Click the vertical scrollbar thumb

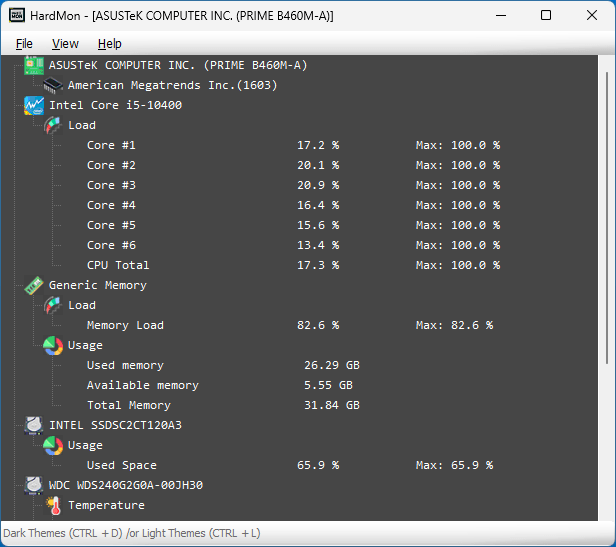pyautogui.click(x=607, y=218)
